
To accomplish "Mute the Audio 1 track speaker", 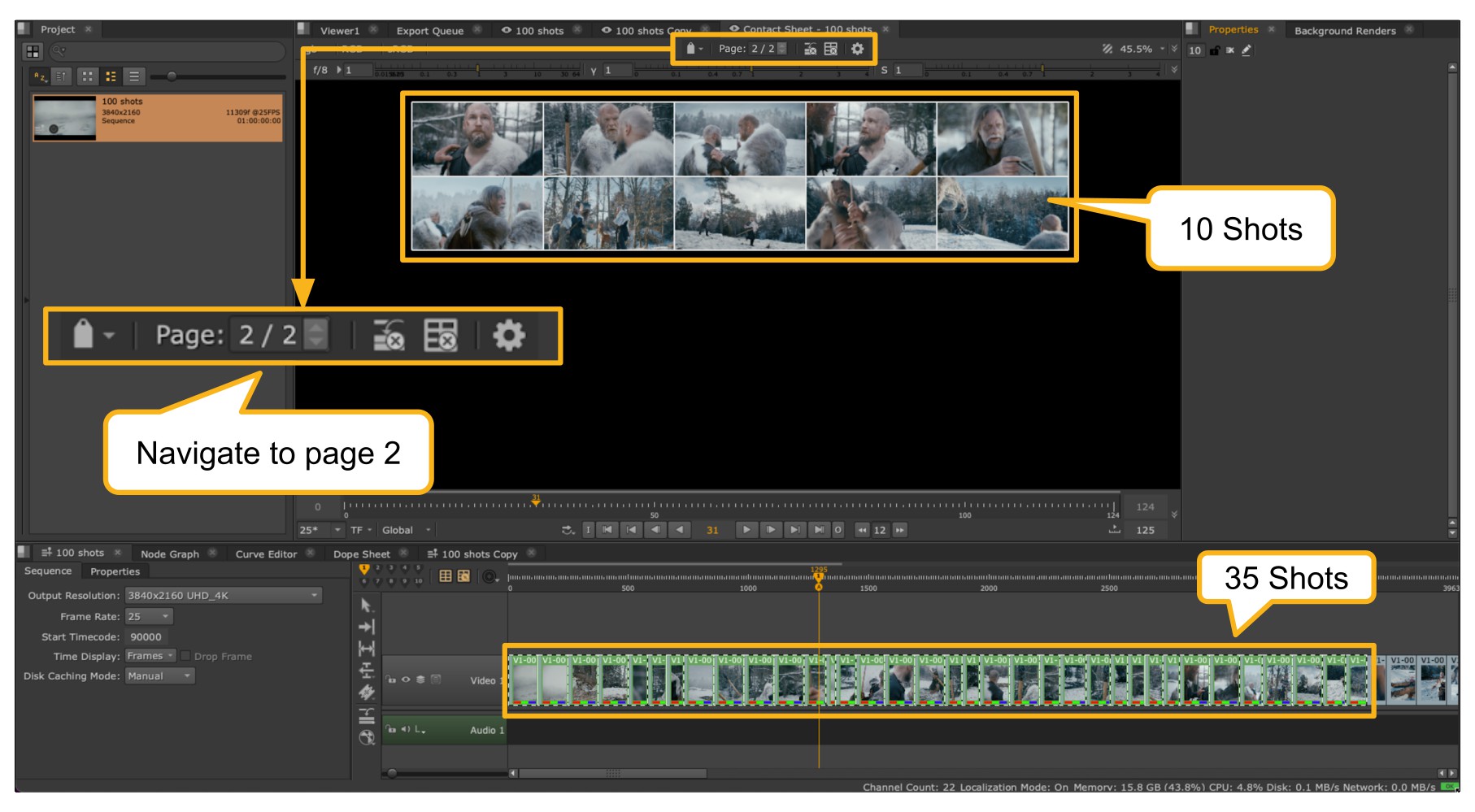I will coord(405,730).
